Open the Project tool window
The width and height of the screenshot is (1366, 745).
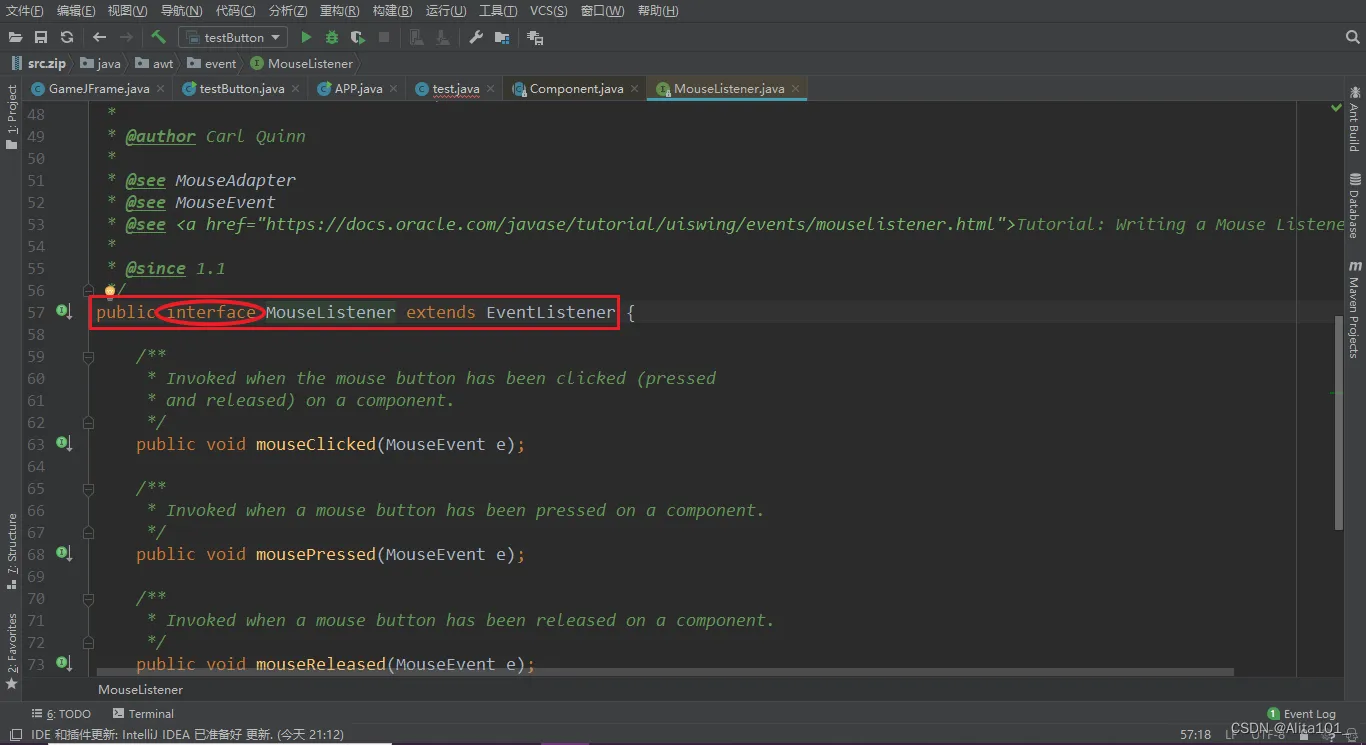coord(12,116)
